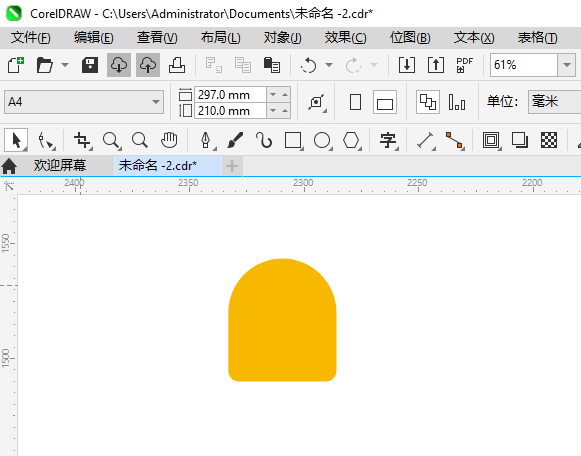Screen dimensions: 581x456
Task: Create a new document with New icon
Action: [x=16, y=65]
